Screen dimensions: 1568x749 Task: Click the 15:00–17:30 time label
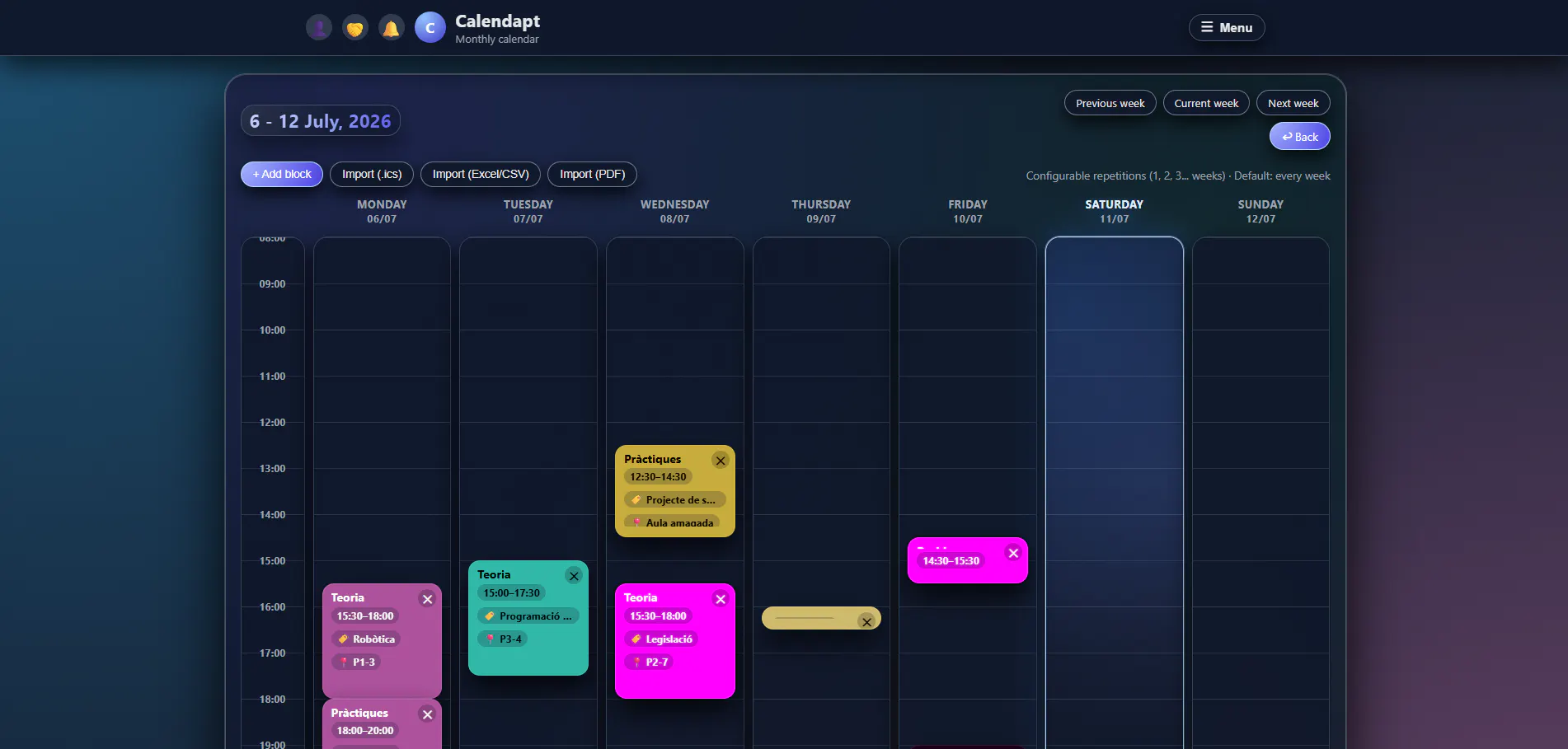[511, 592]
